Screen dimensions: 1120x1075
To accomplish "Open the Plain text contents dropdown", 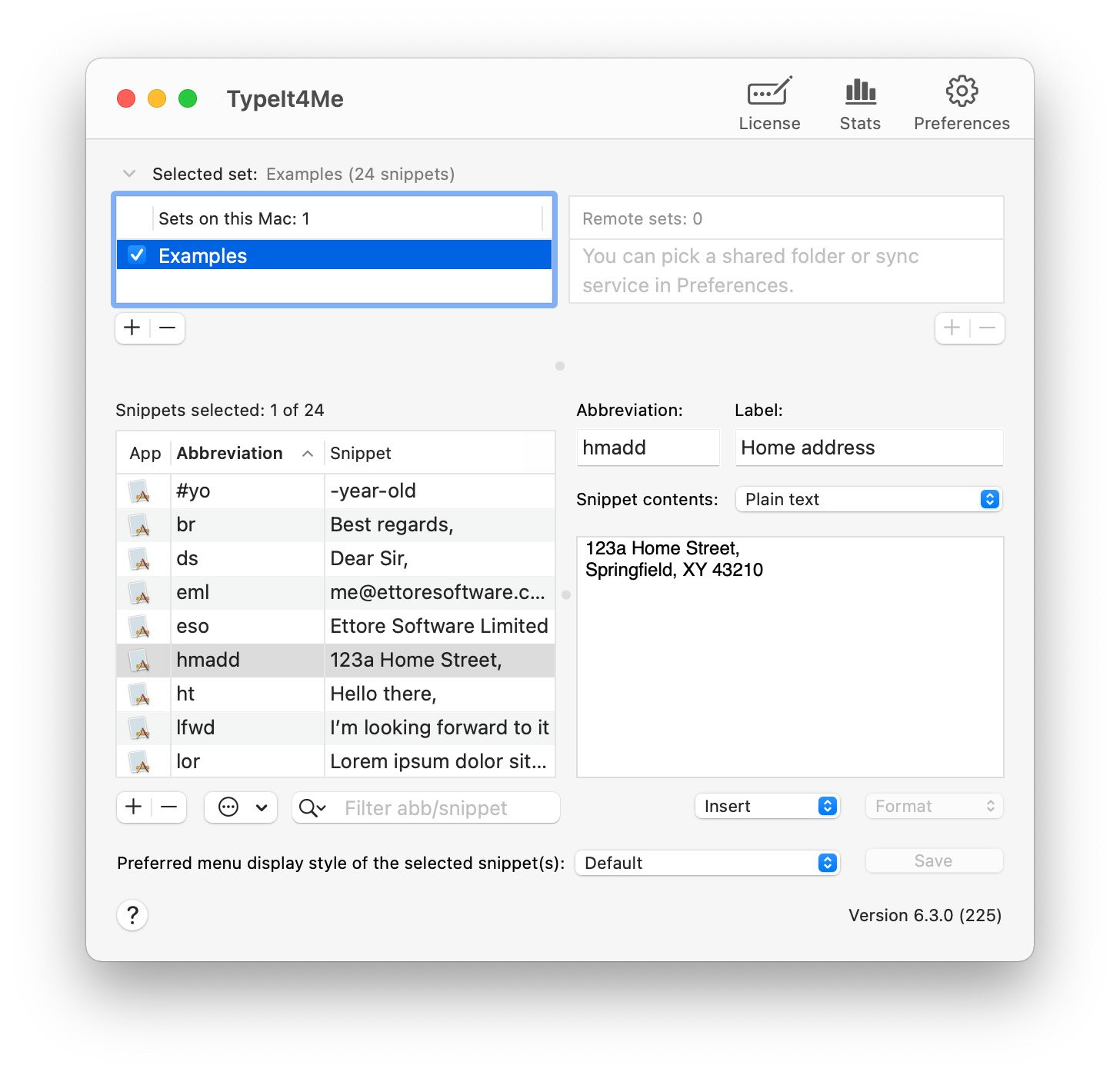I will [869, 499].
